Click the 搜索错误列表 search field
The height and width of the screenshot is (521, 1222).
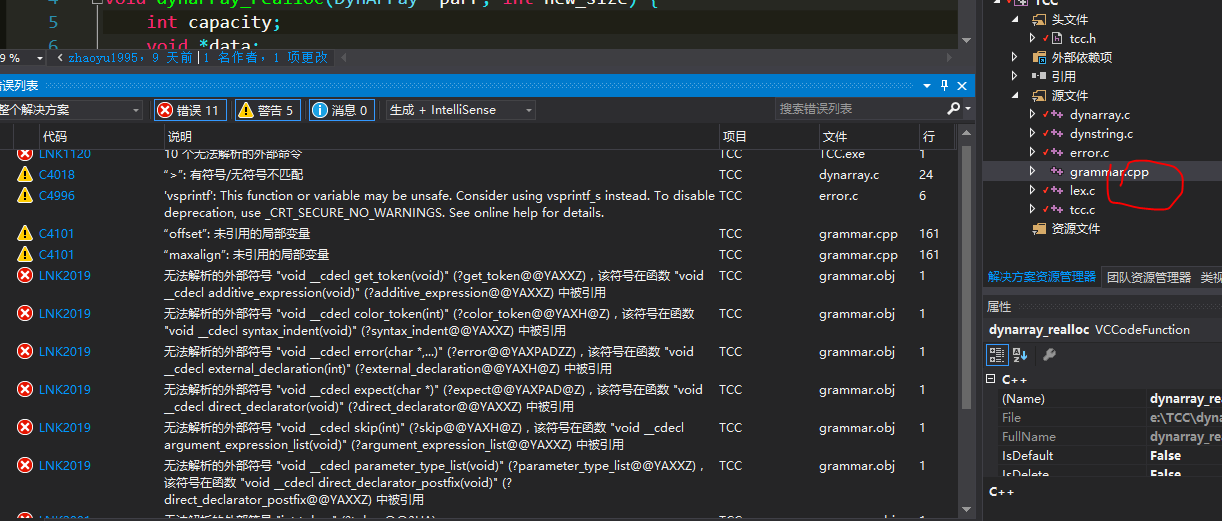(x=860, y=108)
